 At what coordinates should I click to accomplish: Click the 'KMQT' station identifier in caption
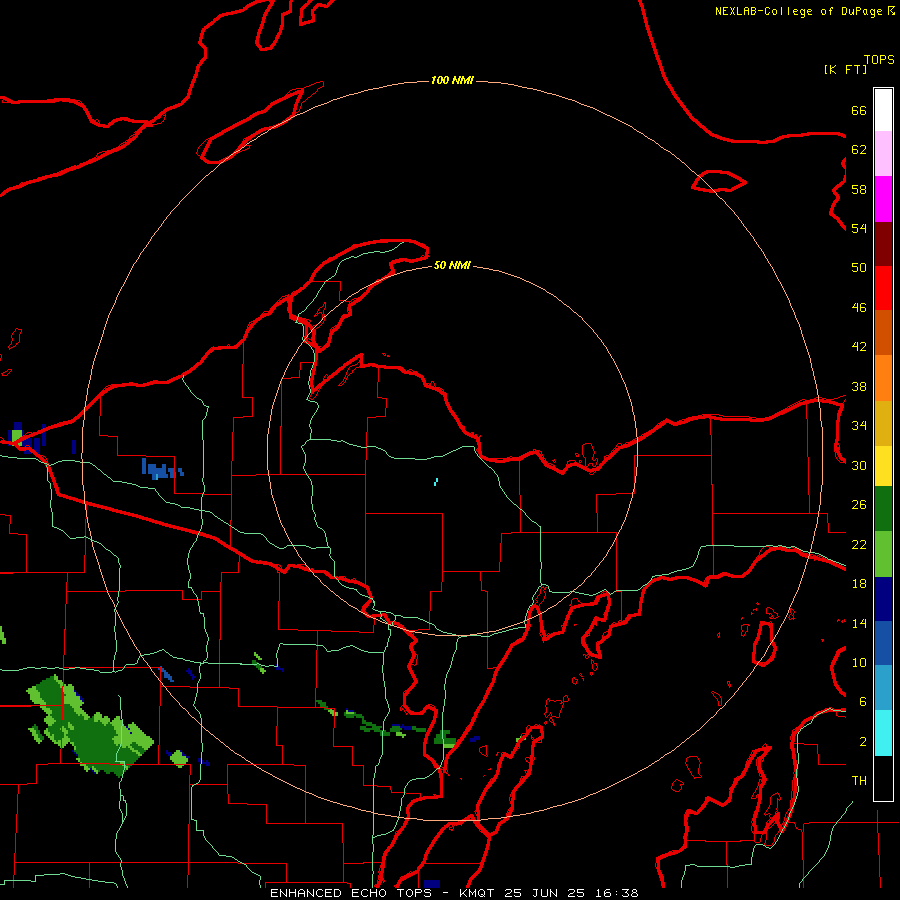coord(478,893)
